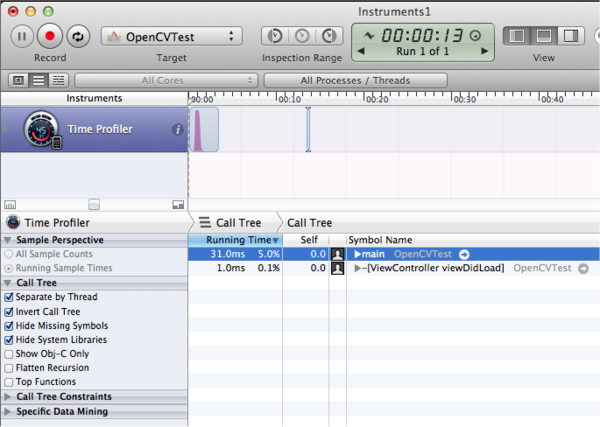Uncheck Invert Call Tree
Image resolution: width=600 pixels, height=427 pixels.
(x=9, y=312)
